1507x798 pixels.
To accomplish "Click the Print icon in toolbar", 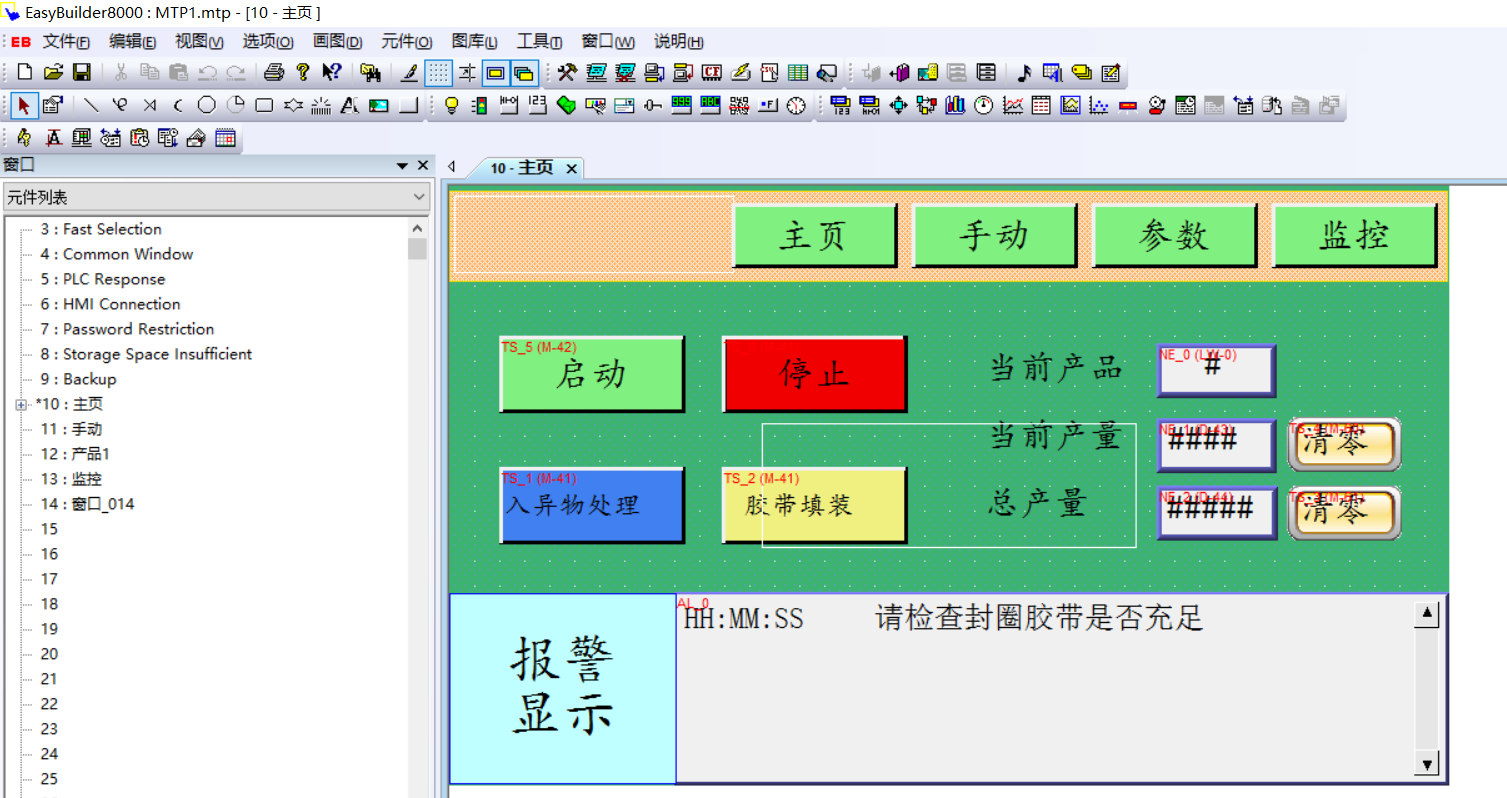I will tap(274, 72).
